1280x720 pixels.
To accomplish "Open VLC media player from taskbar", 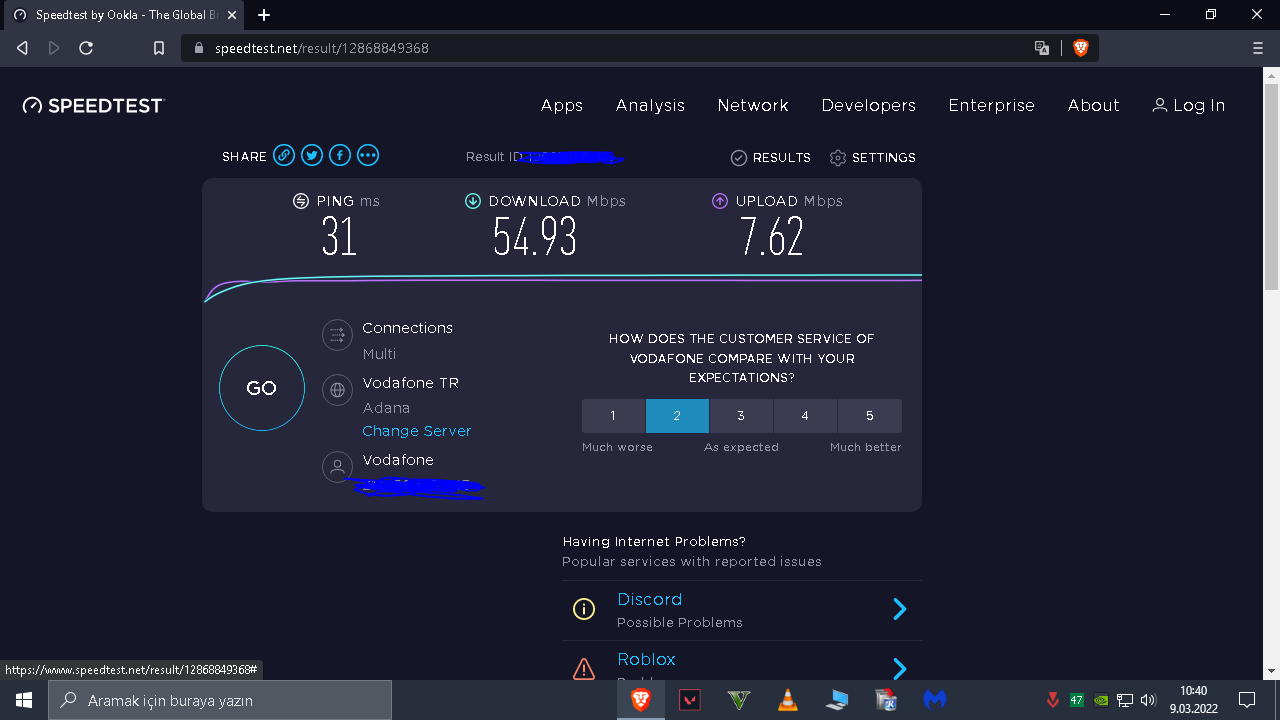I will click(x=788, y=700).
